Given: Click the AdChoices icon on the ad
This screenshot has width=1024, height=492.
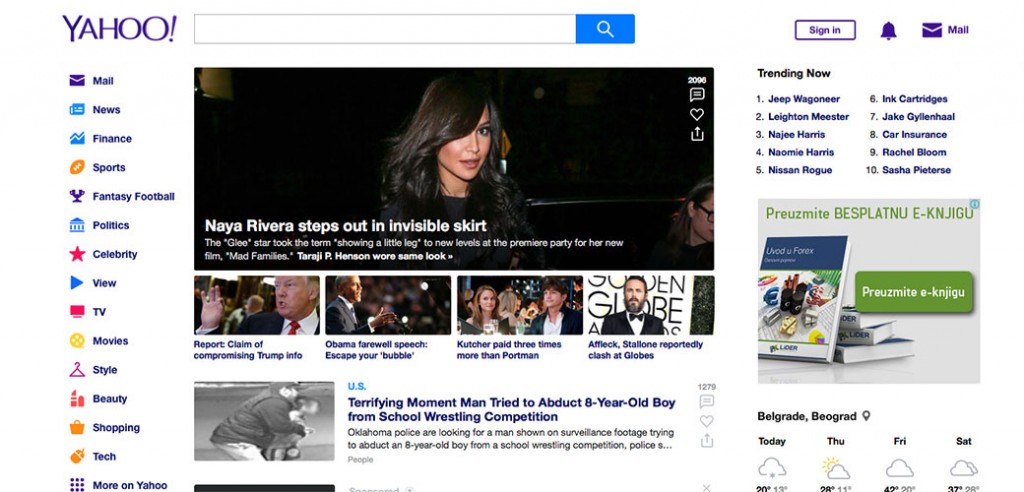Looking at the screenshot, I should click(974, 204).
